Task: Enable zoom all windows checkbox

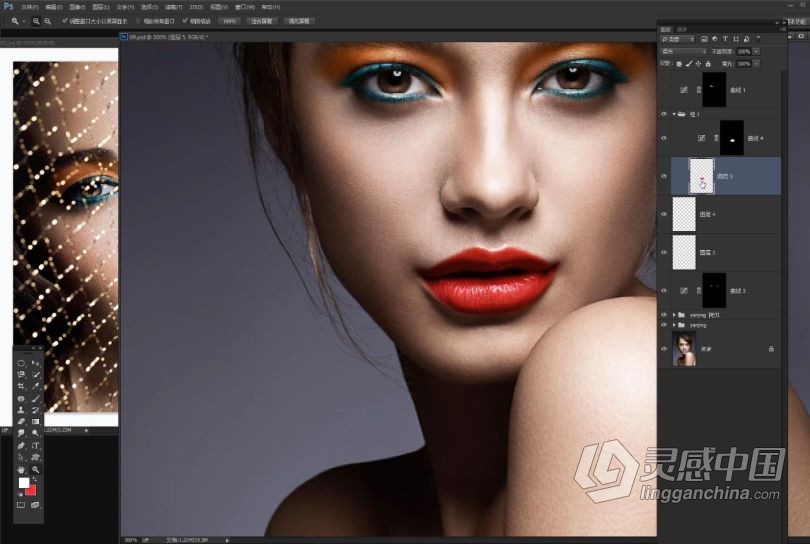Action: (138, 21)
